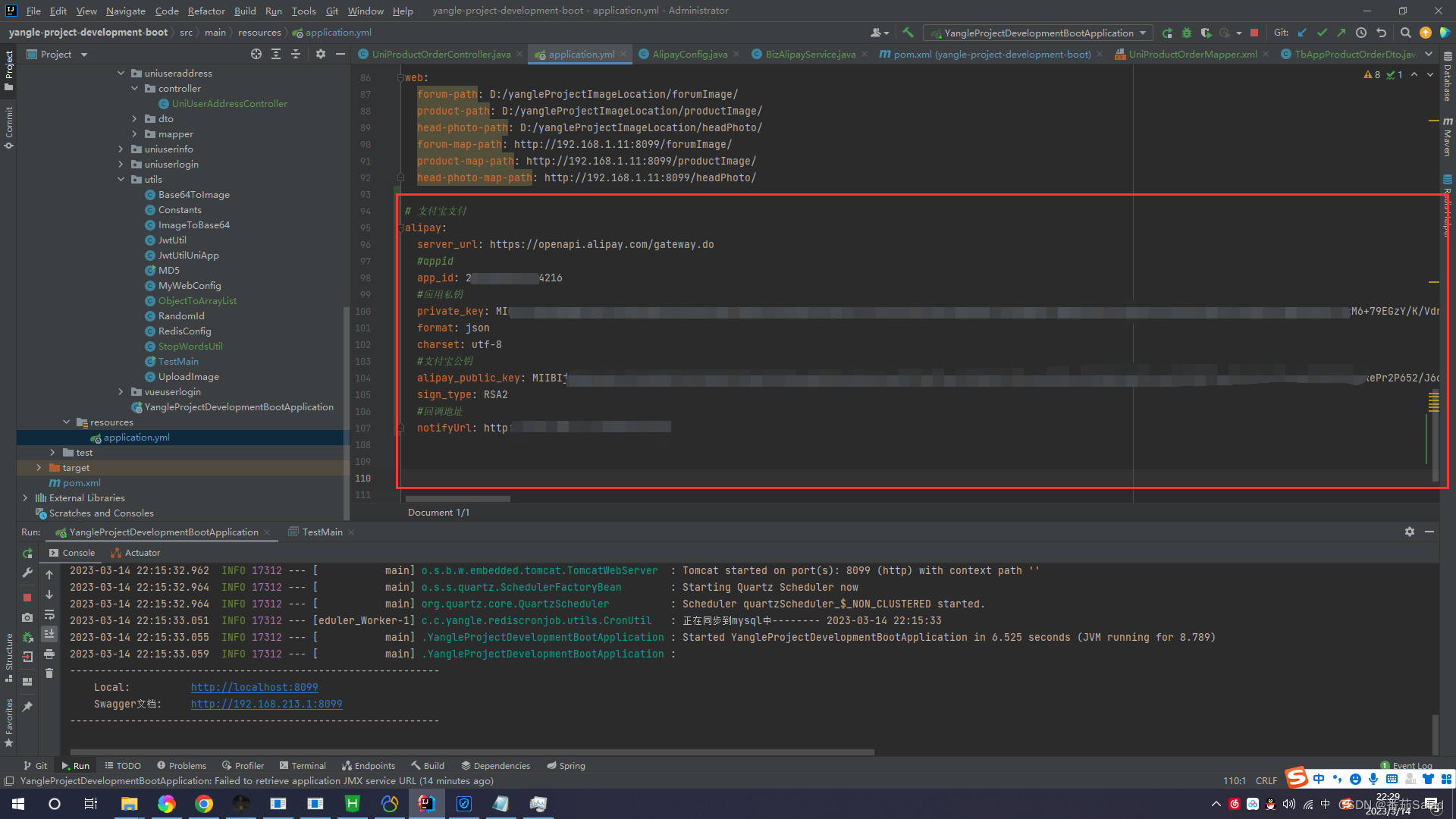Stop the running app in top toolbar

point(1254,33)
